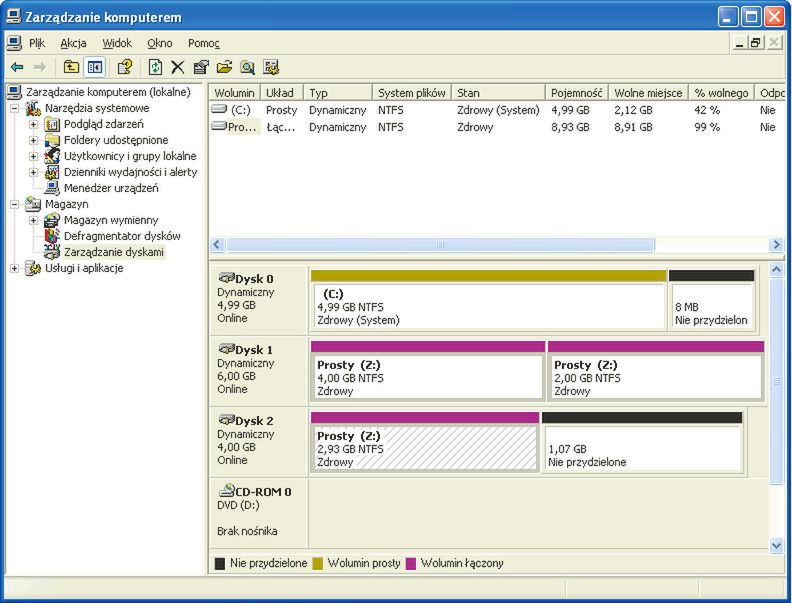The width and height of the screenshot is (792, 603).
Task: Select Menedżer urządzeń in the tree
Action: 110,188
